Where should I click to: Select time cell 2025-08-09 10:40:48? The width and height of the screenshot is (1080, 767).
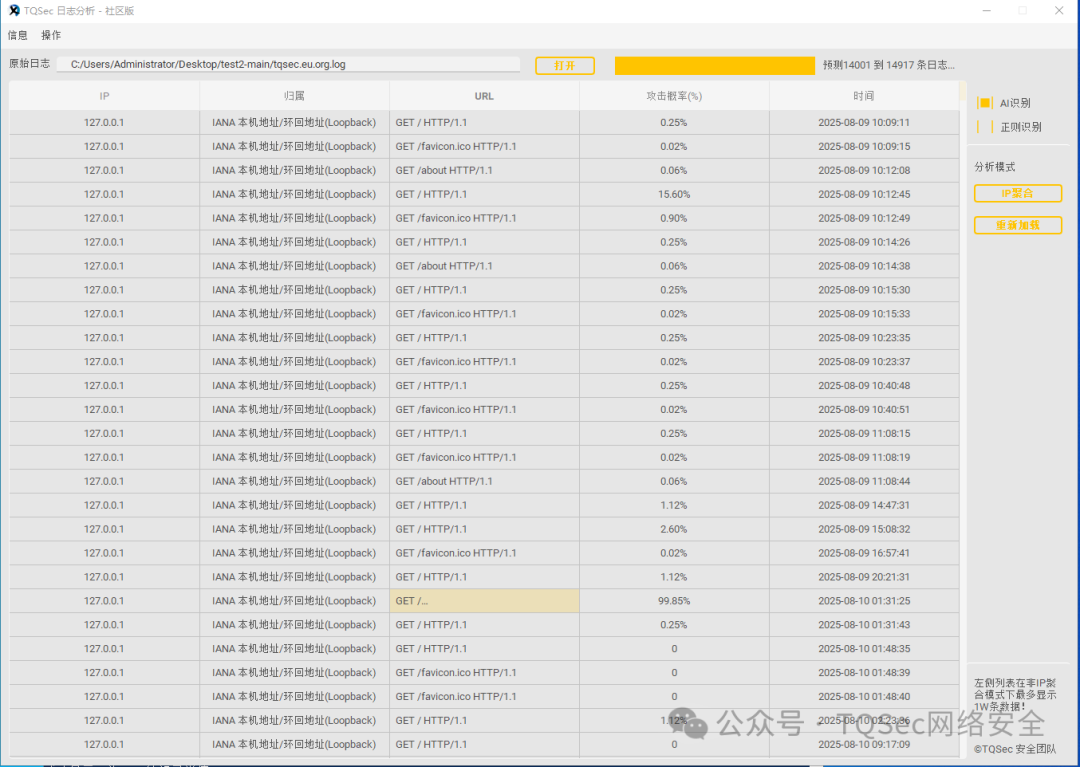(x=864, y=386)
